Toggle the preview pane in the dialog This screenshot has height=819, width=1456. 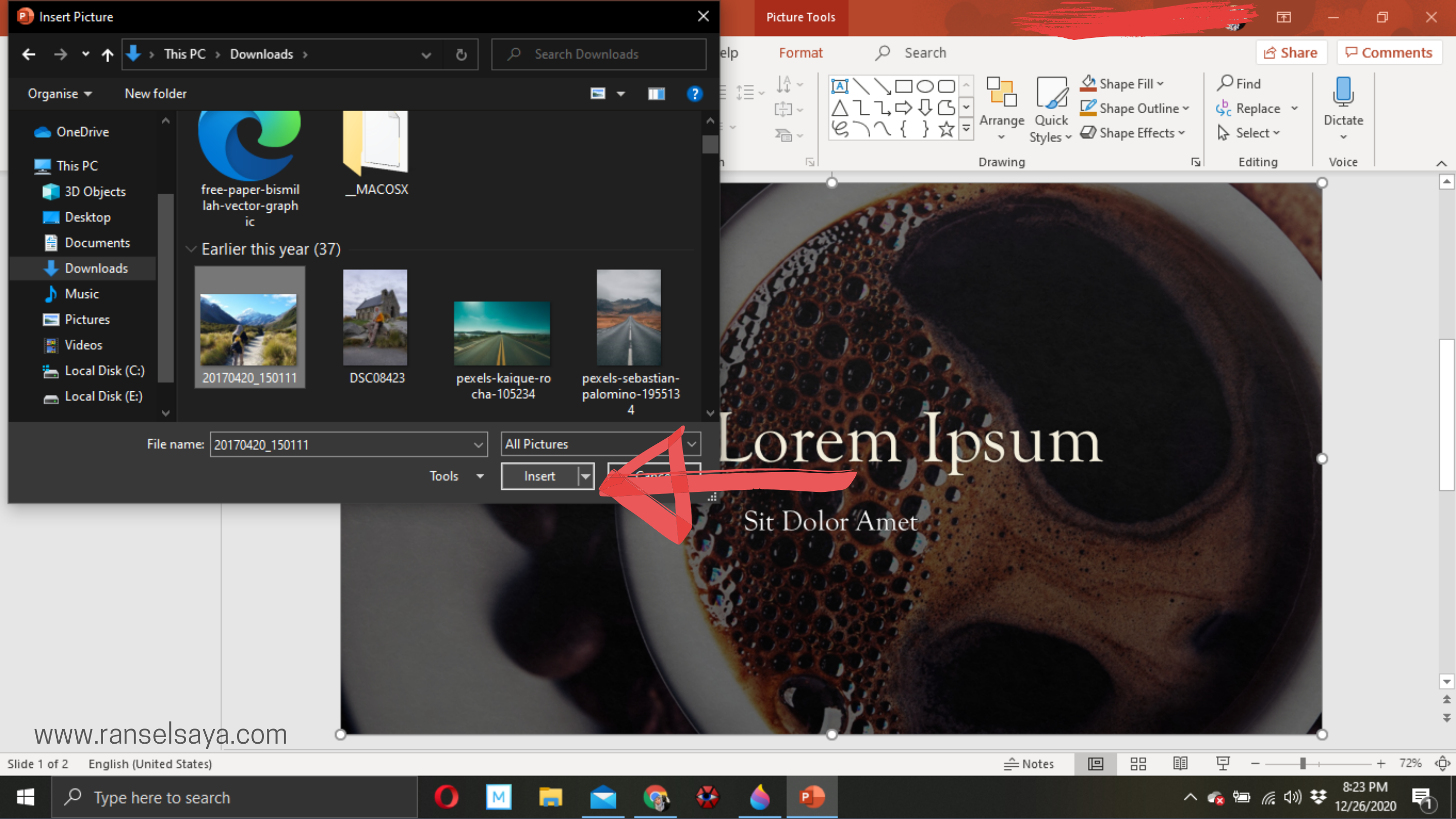656,94
